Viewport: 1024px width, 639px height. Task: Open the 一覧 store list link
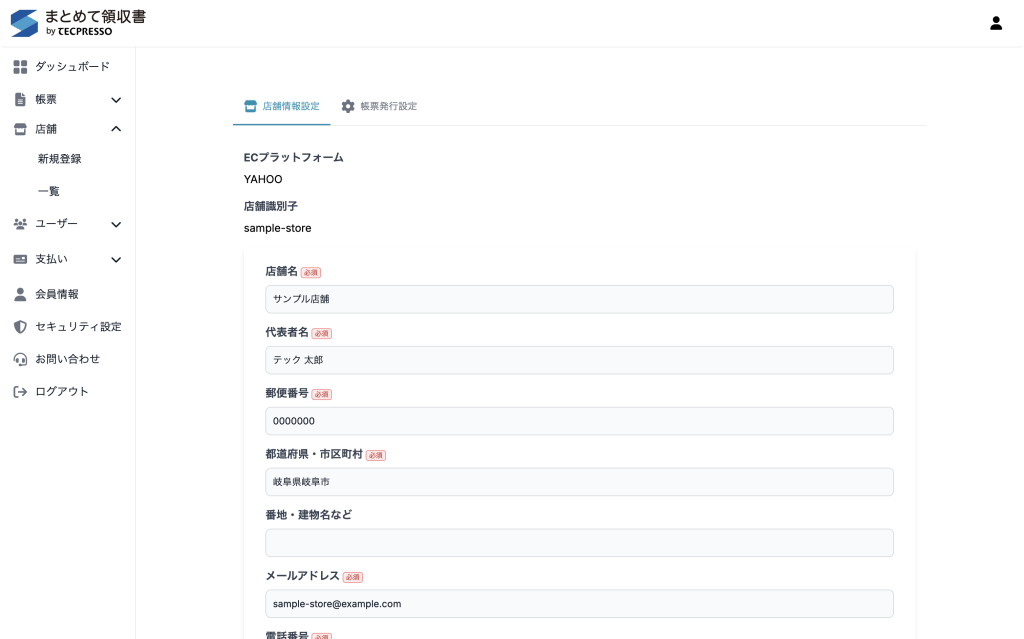tap(49, 191)
